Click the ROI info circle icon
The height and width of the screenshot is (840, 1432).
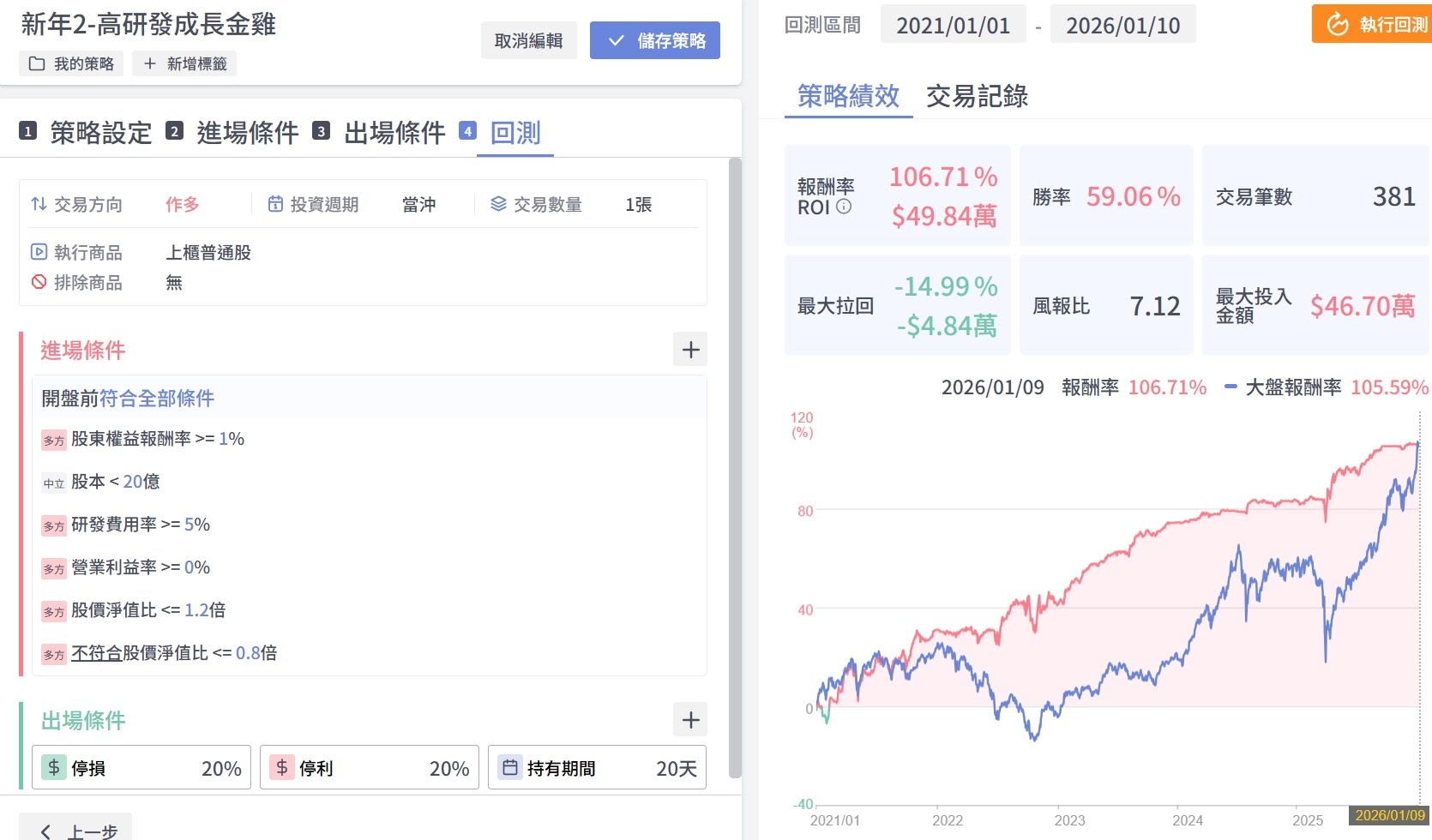tap(844, 207)
